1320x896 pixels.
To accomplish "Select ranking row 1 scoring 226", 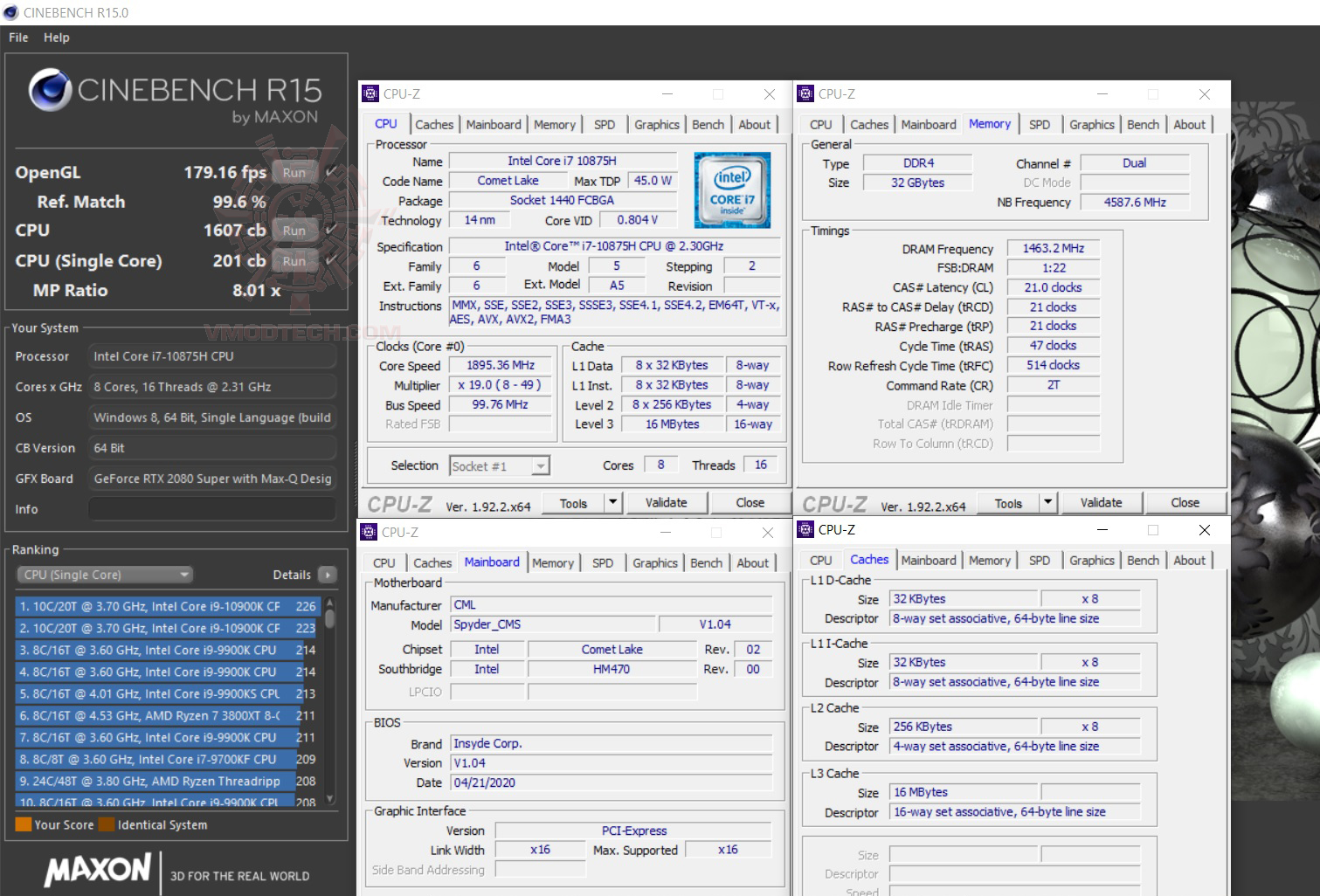I will (x=168, y=606).
